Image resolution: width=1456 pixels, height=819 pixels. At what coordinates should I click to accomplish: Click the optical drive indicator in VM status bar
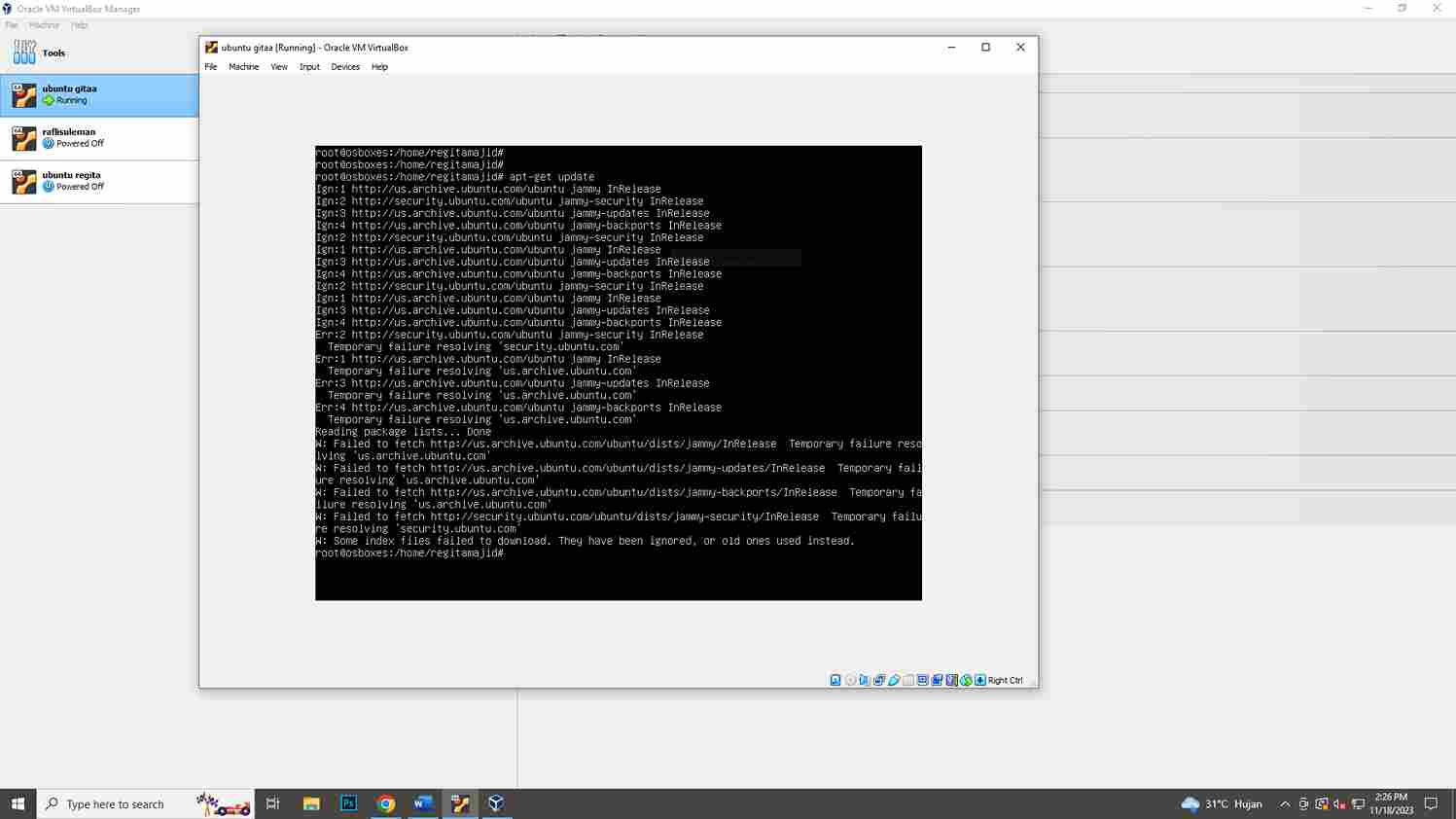(850, 680)
